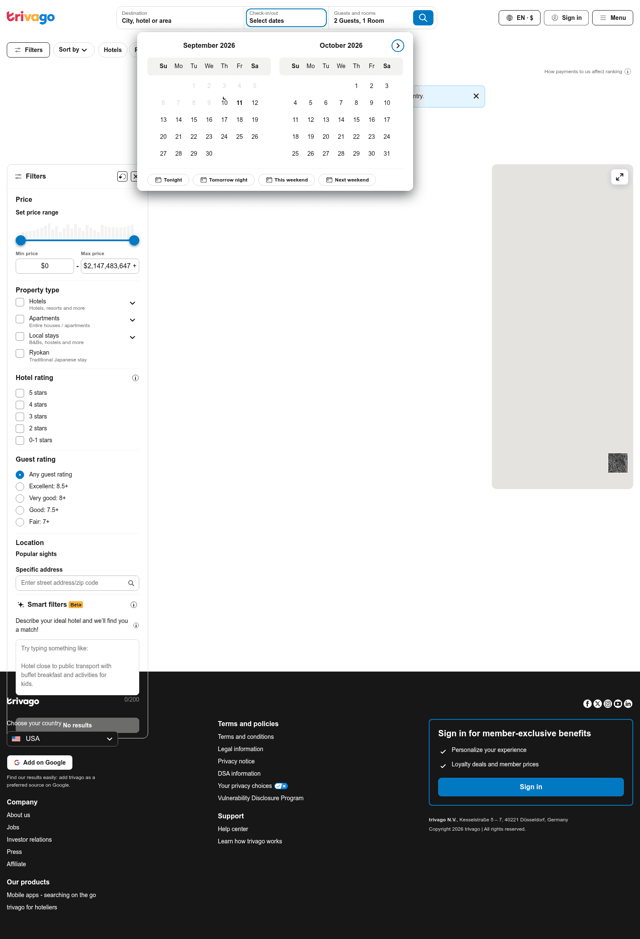Click info icon beside ideal hotel description
Image resolution: width=640 pixels, height=939 pixels.
tap(136, 626)
